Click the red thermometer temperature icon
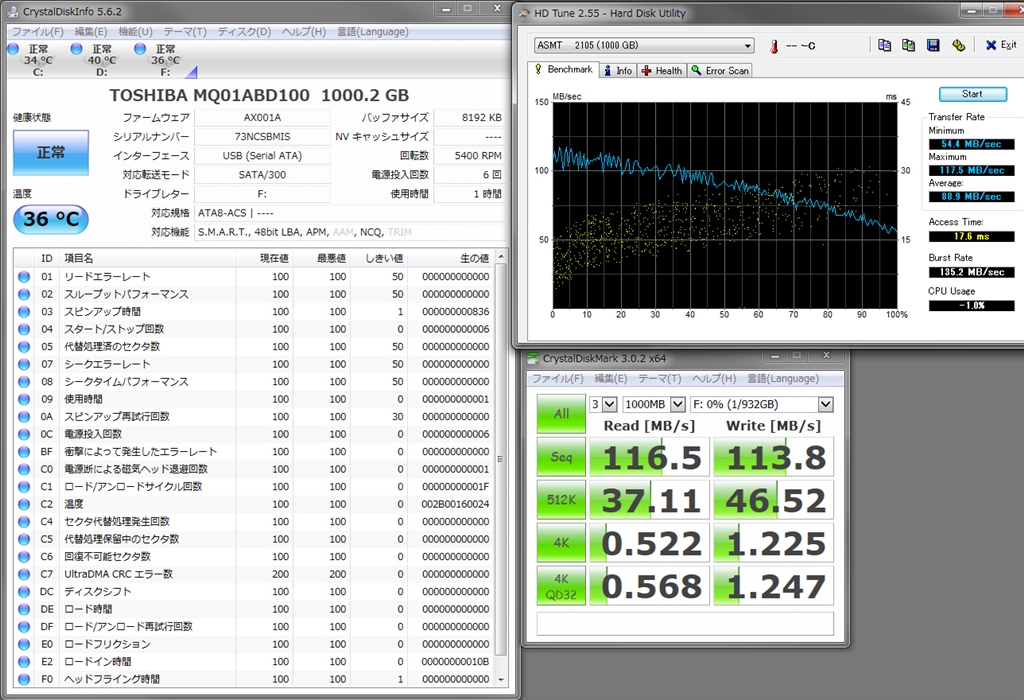 point(773,46)
